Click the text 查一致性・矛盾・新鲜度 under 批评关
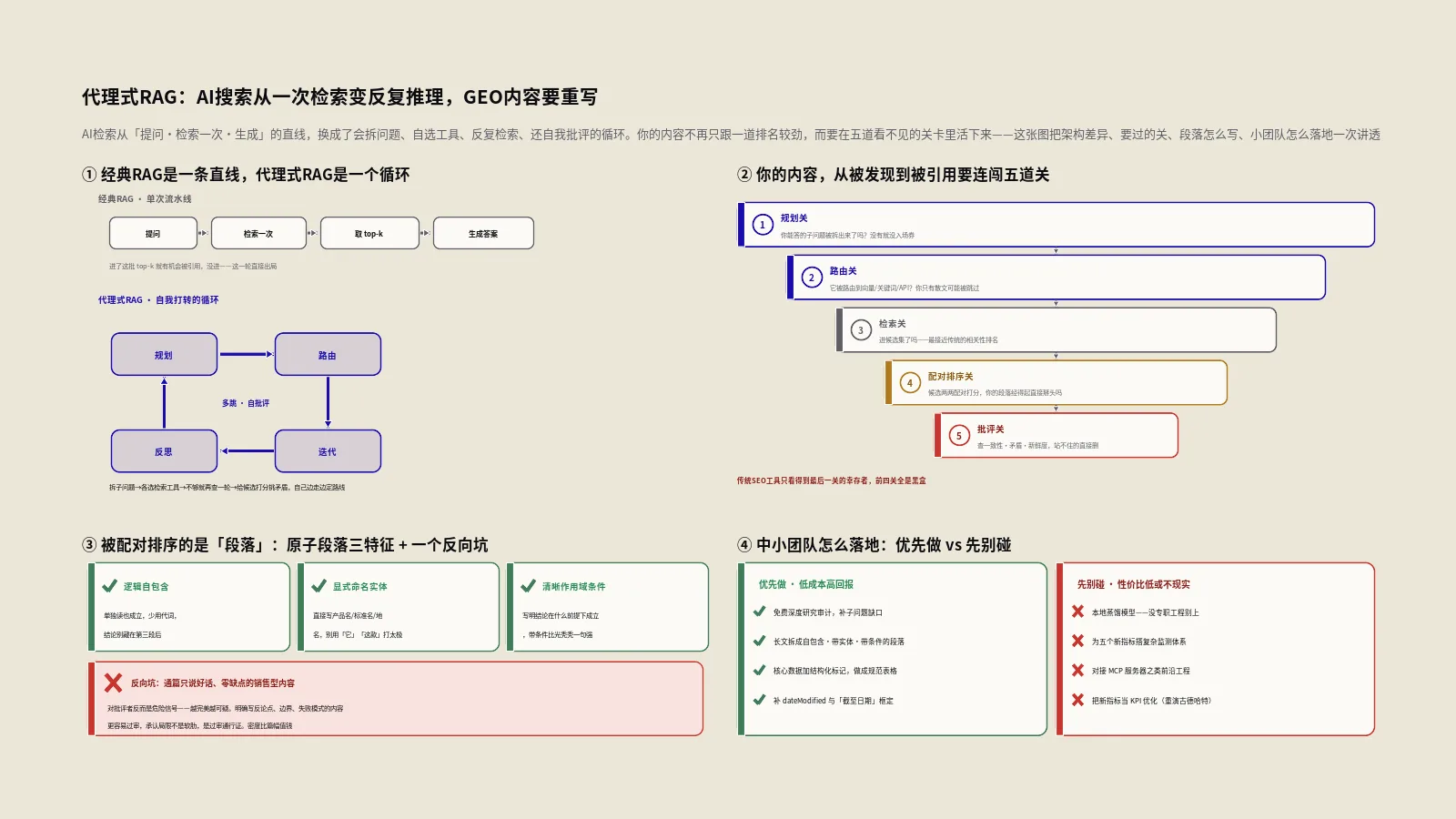The height and width of the screenshot is (819, 1456). point(1037,446)
